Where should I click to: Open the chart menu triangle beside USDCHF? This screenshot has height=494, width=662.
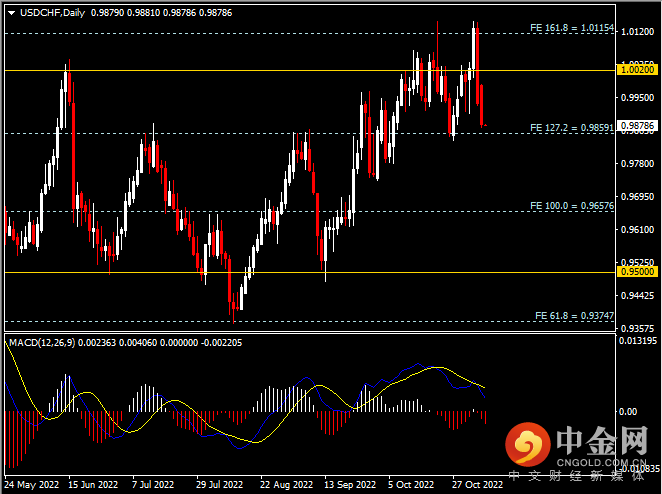[11, 13]
